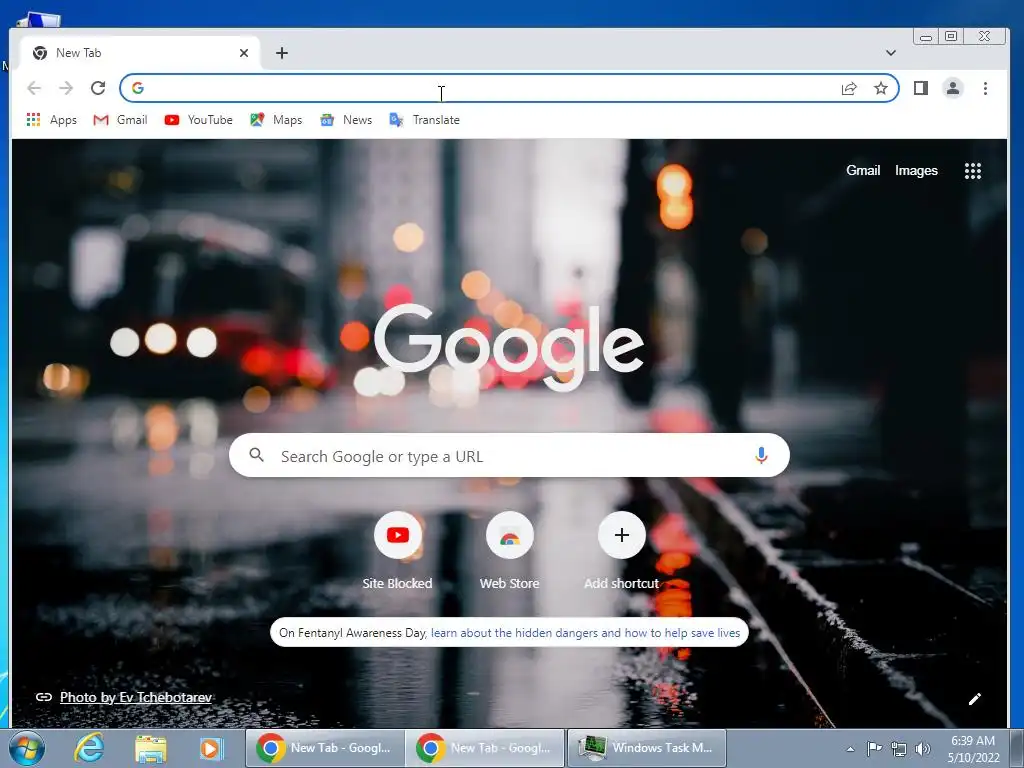The height and width of the screenshot is (768, 1024).
Task: Open Gmail bookmark in bookmarks bar
Action: click(120, 120)
